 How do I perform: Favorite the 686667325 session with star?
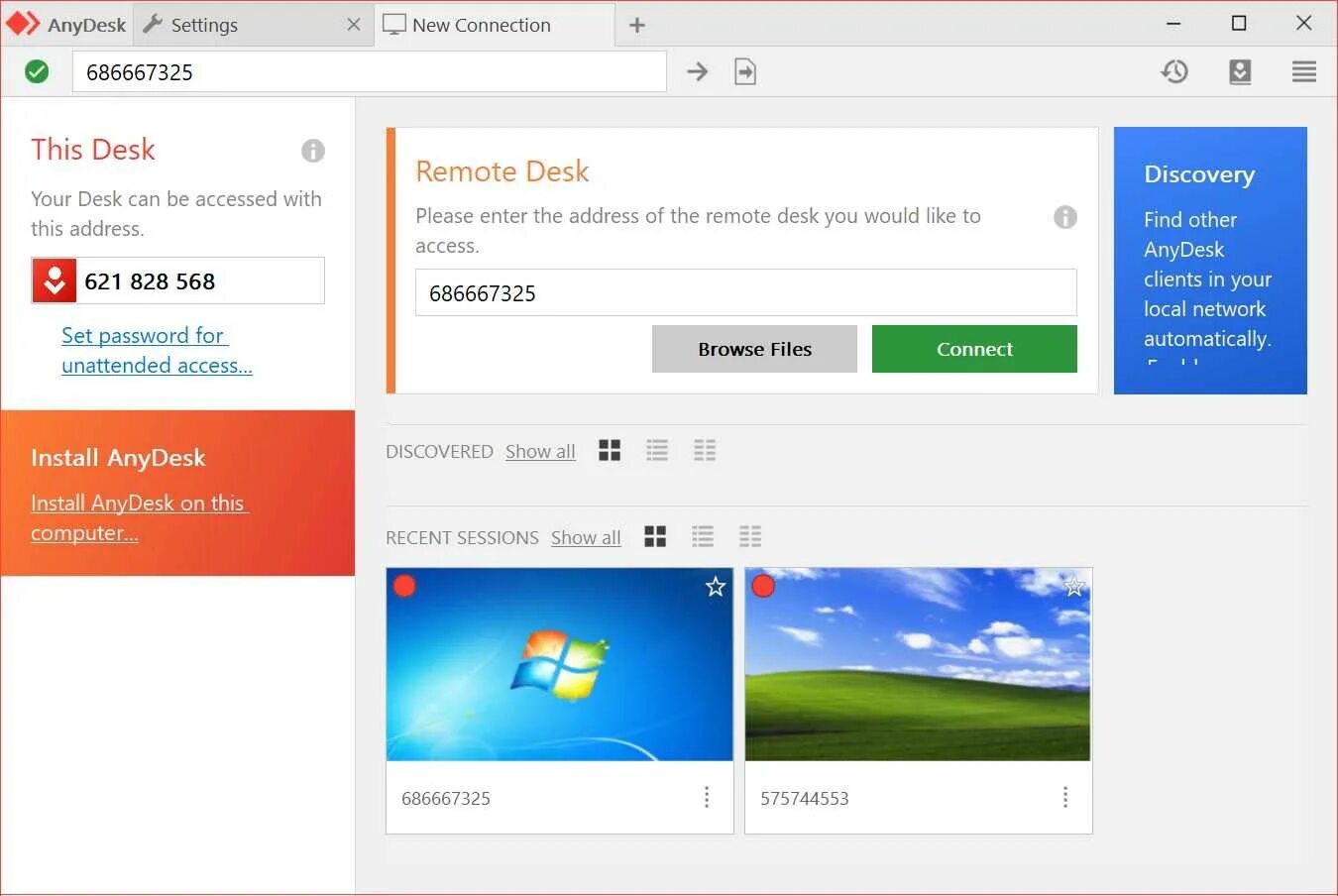click(716, 587)
